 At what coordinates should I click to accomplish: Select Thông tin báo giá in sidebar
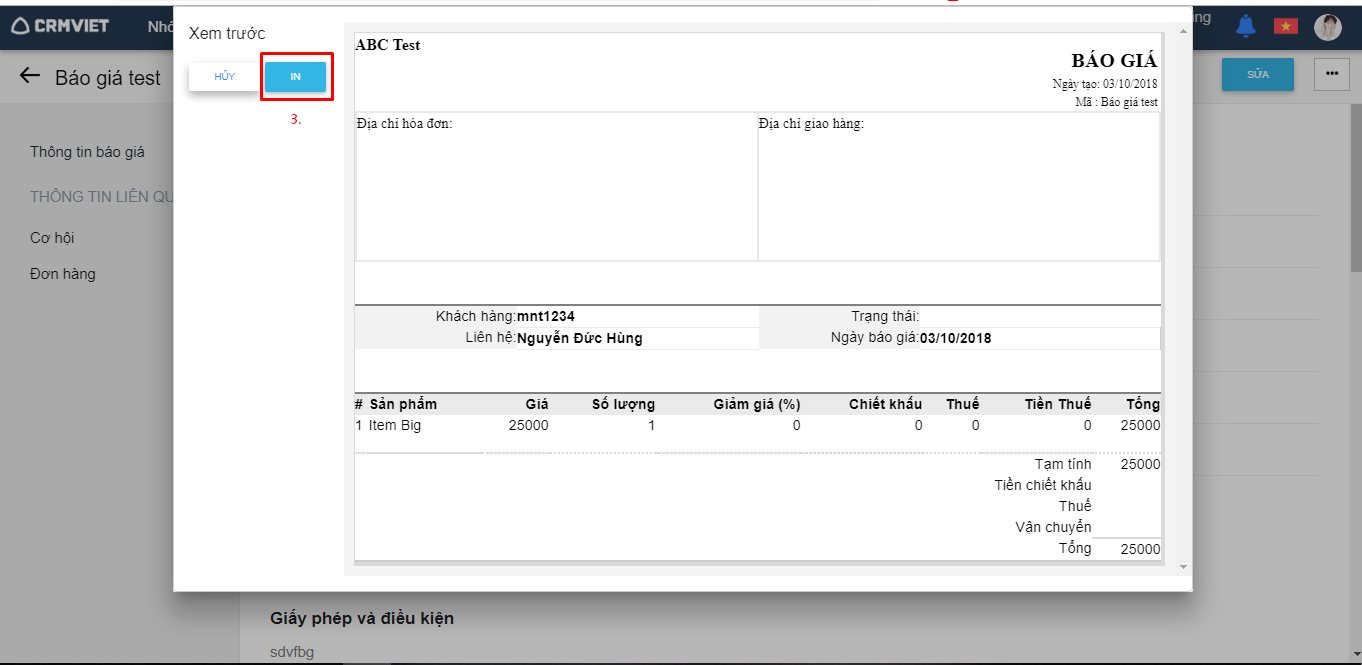point(87,152)
